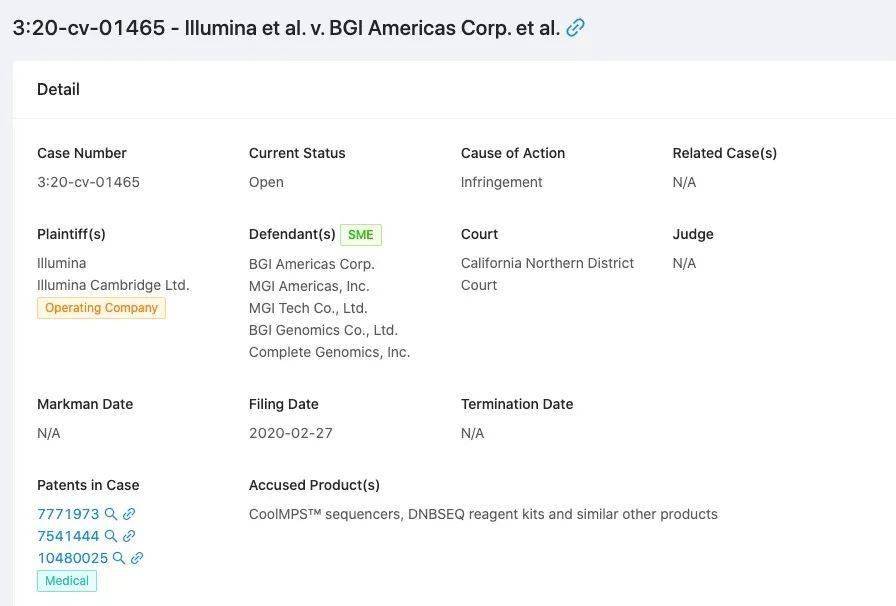Click the link icon beside the case title

[x=575, y=28]
